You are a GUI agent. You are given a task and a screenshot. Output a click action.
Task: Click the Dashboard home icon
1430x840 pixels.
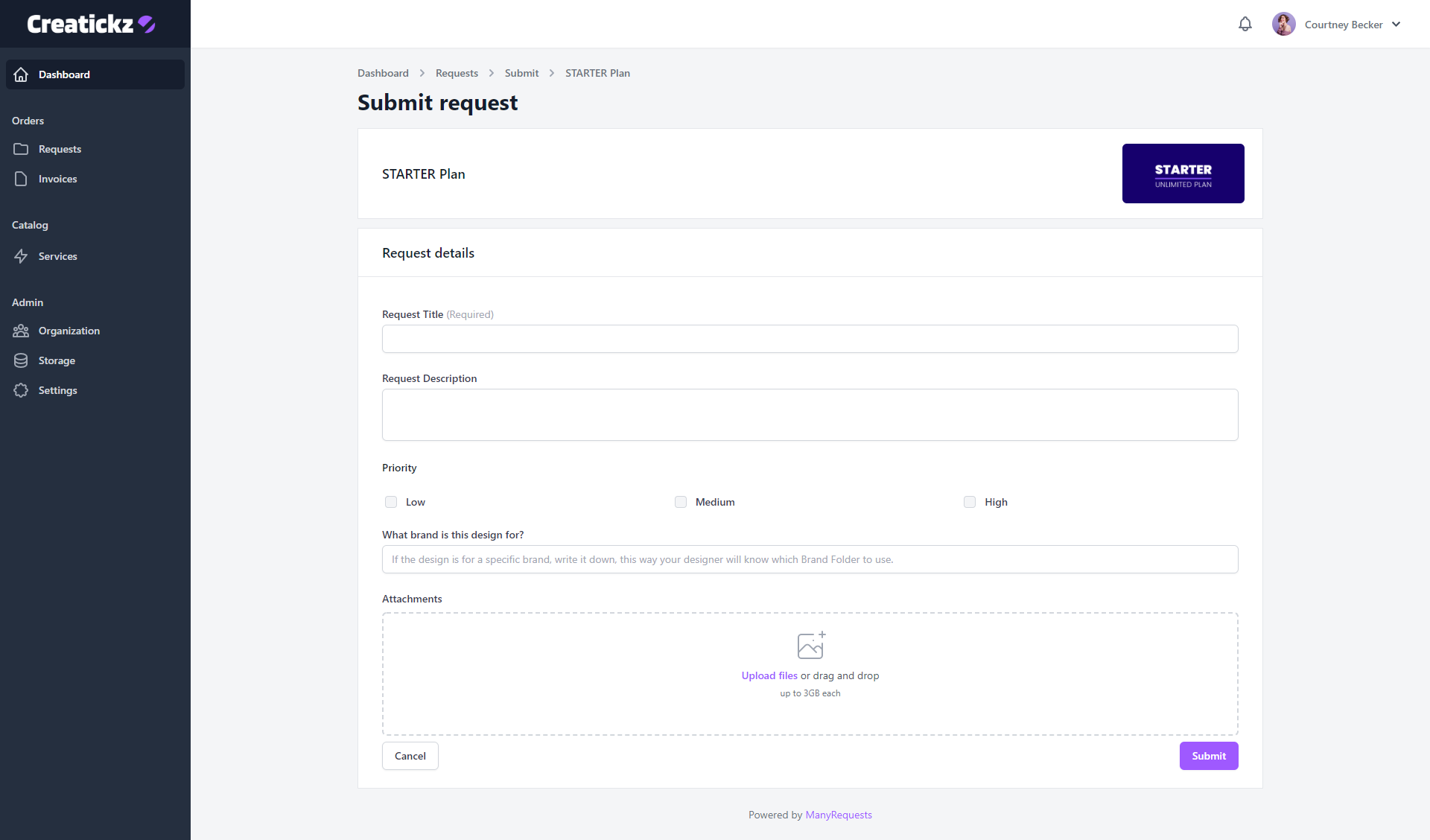click(21, 74)
